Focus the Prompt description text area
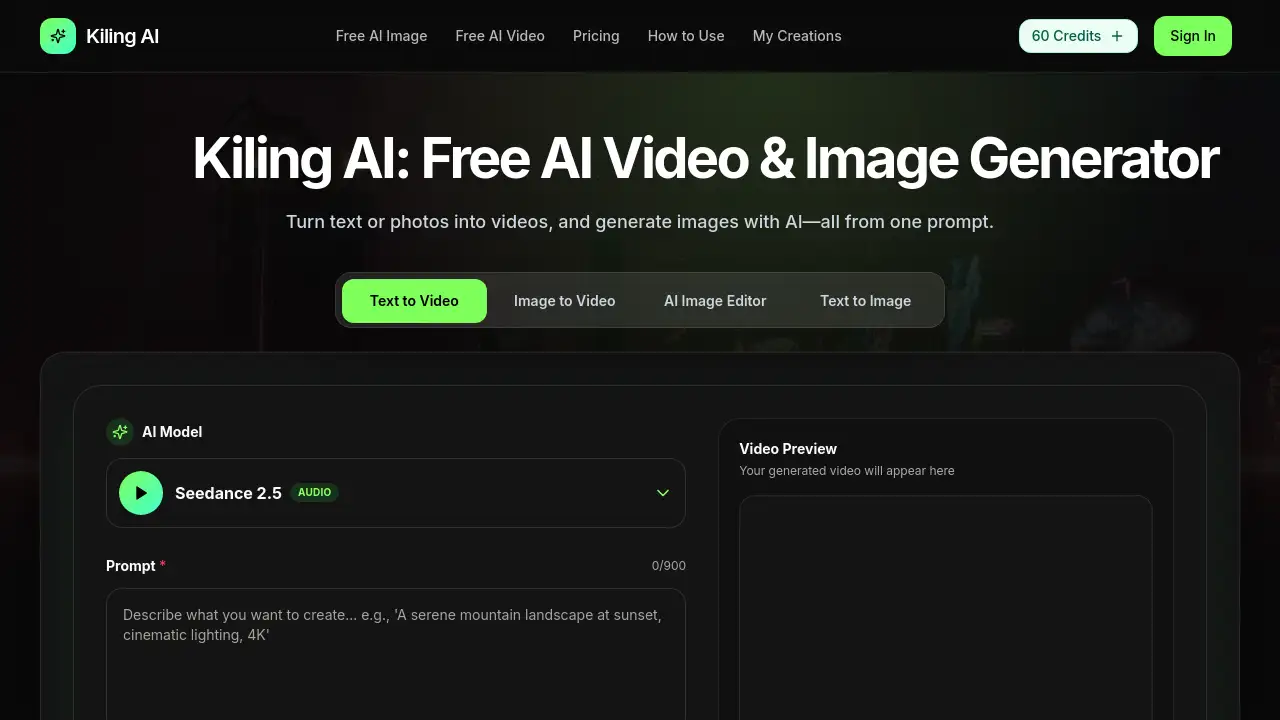The width and height of the screenshot is (1280, 720). coord(396,654)
